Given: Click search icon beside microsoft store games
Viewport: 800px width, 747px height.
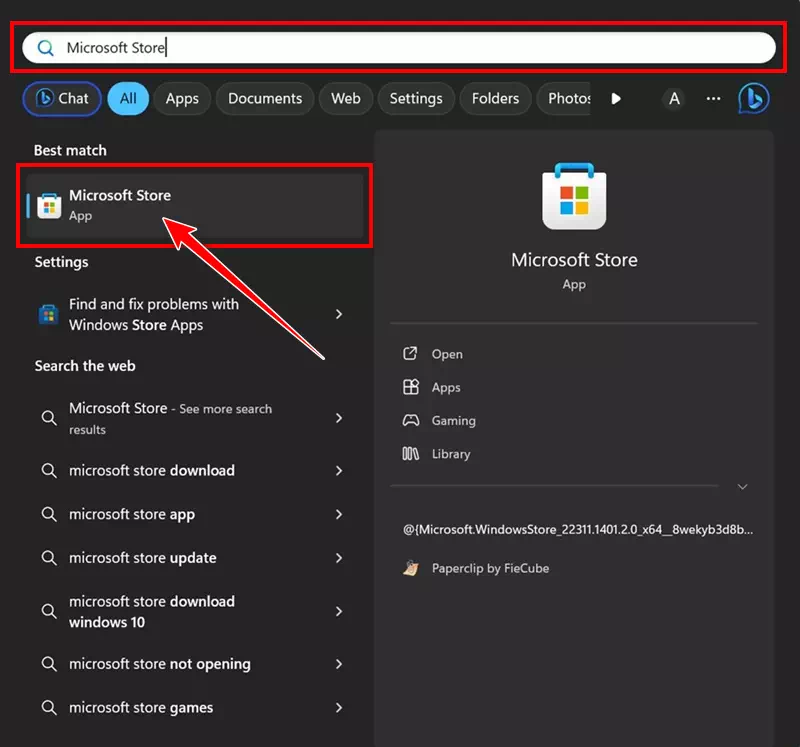Looking at the screenshot, I should [x=49, y=708].
